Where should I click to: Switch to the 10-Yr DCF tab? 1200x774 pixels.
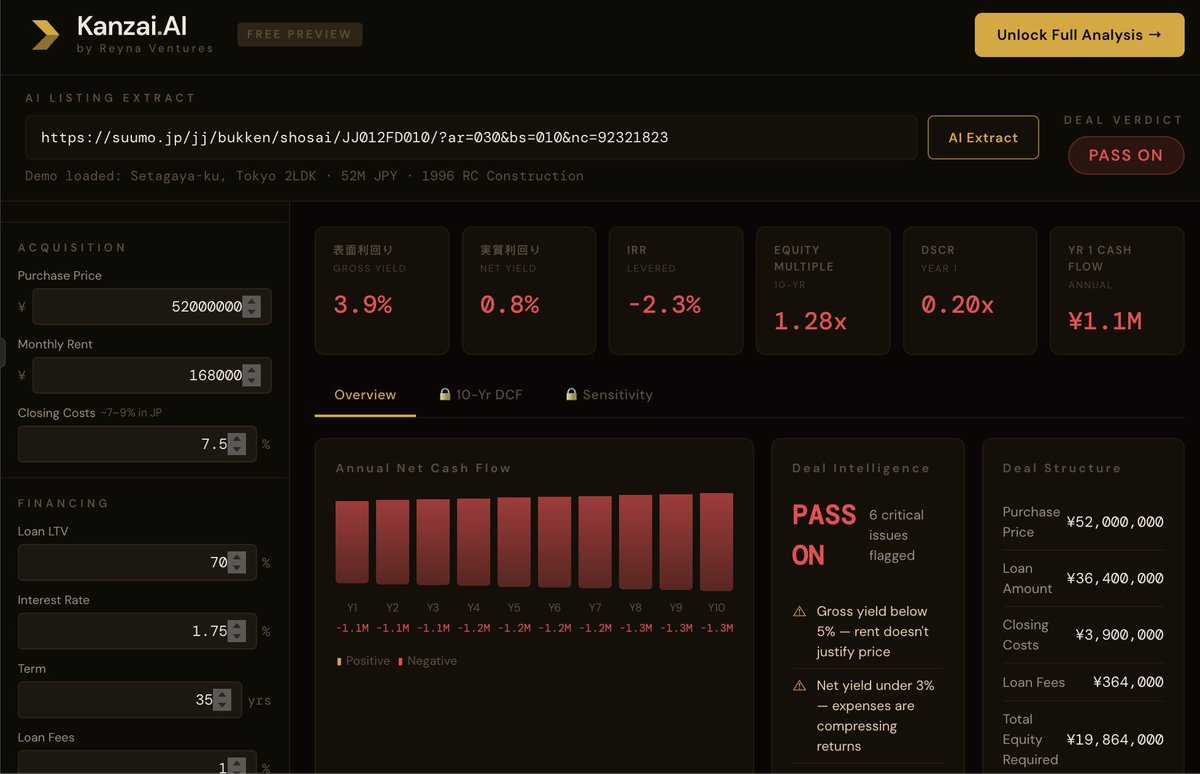481,395
